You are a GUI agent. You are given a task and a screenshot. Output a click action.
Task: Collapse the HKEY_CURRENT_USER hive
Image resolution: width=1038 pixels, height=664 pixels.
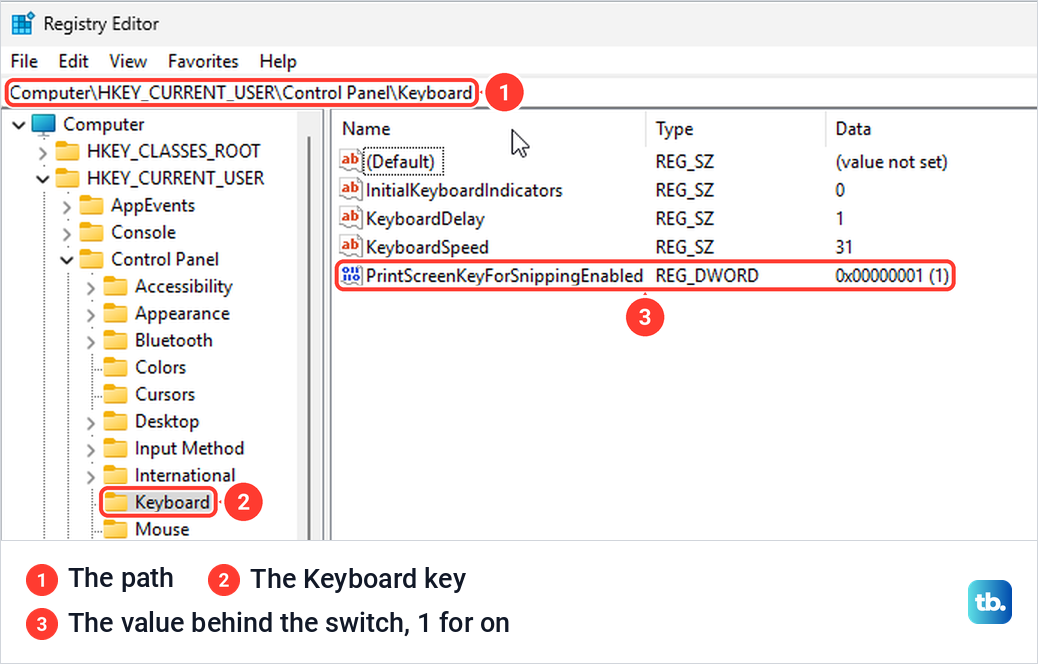point(43,179)
